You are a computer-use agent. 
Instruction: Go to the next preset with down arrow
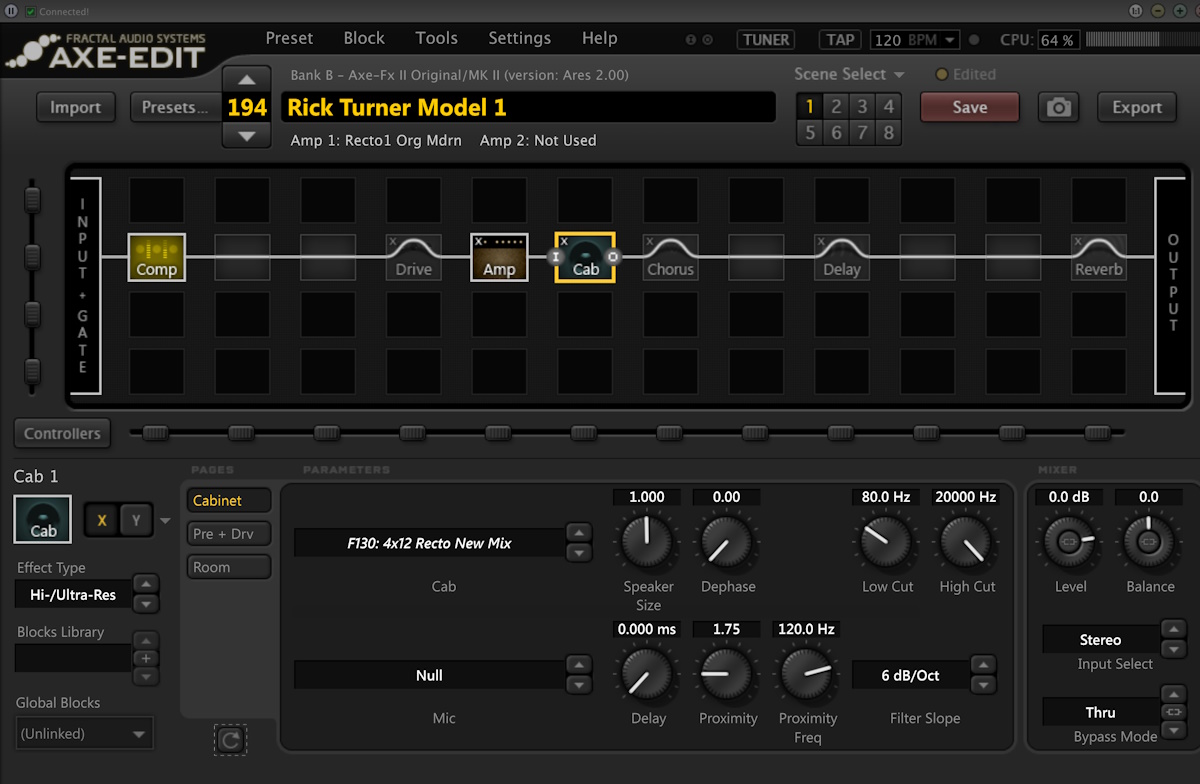pyautogui.click(x=247, y=135)
